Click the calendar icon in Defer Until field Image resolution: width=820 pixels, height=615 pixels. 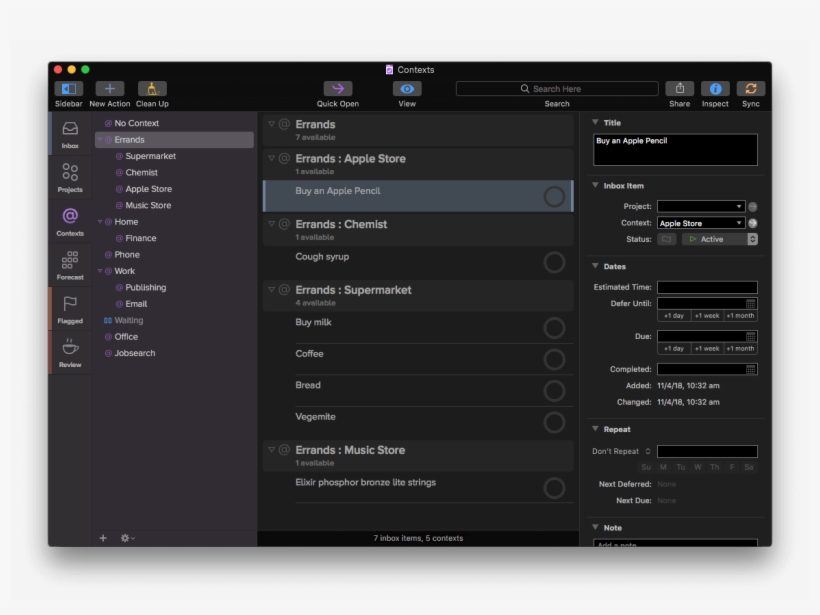click(x=750, y=304)
